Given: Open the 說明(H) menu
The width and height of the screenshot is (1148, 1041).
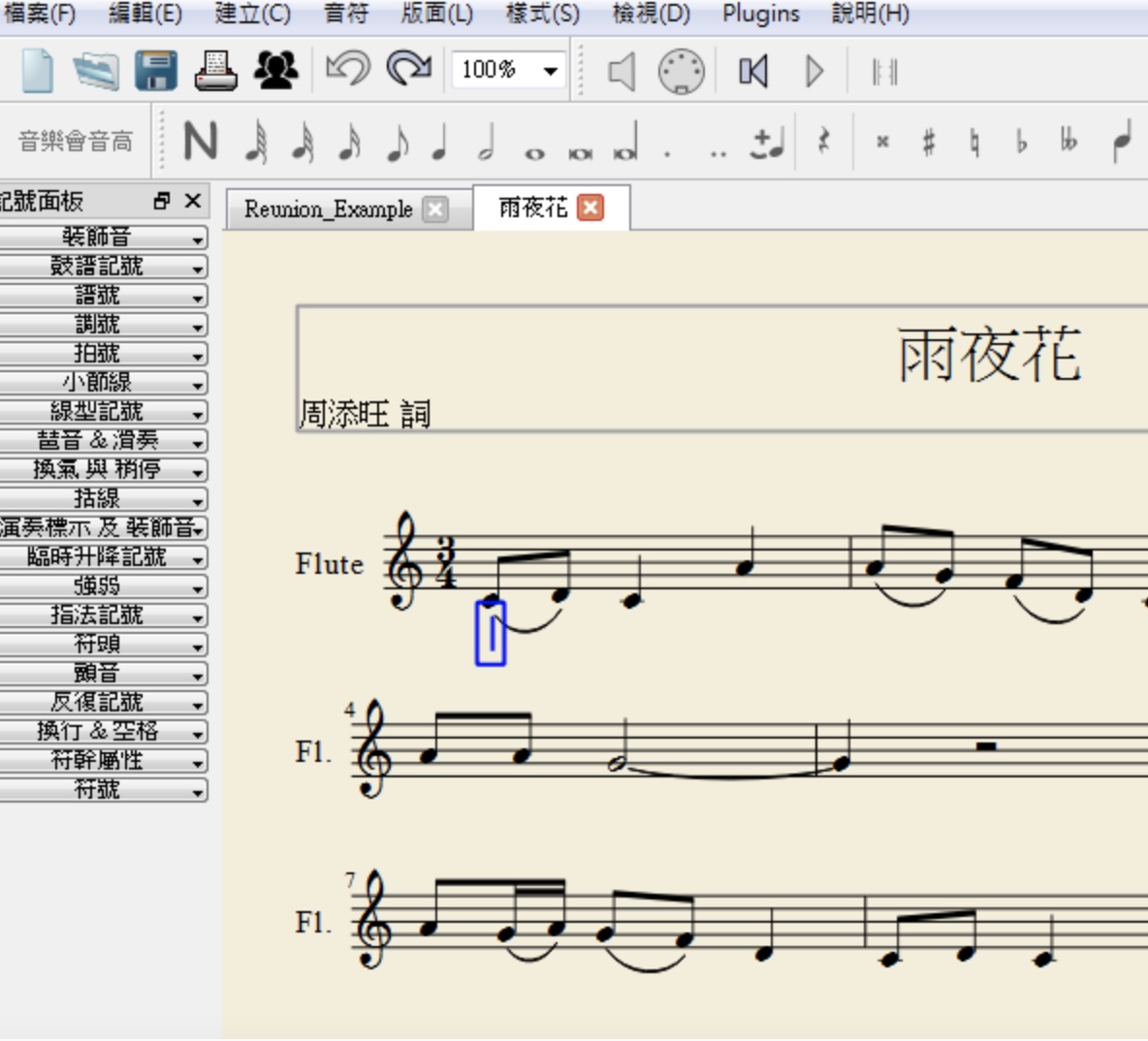Looking at the screenshot, I should point(871,14).
